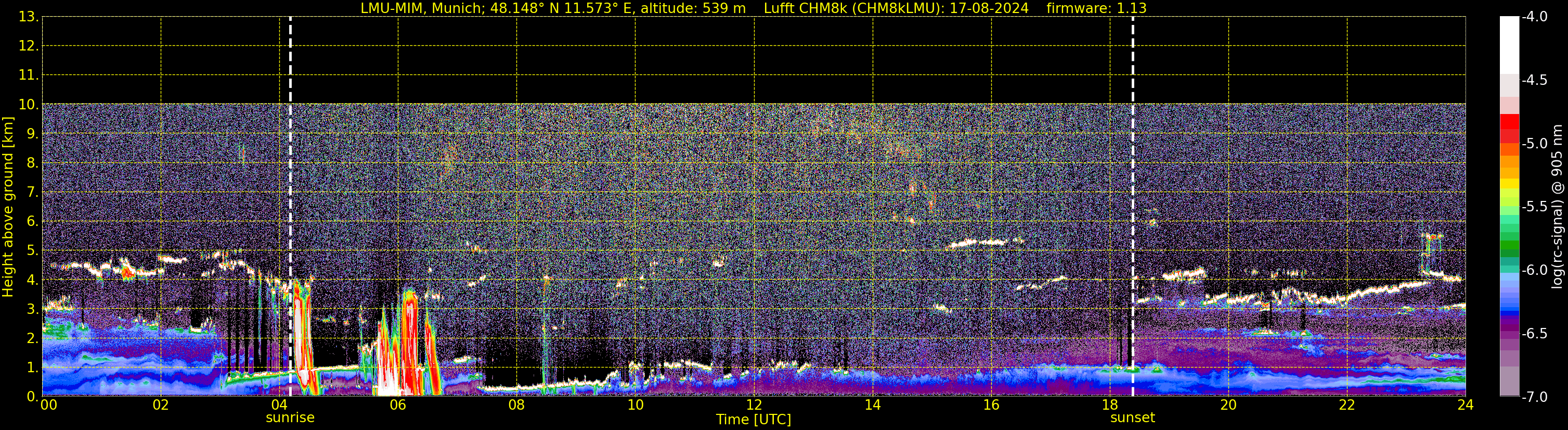The width and height of the screenshot is (1568, 430).
Task: Click the "-5.5" colorbar tick label
Action: 1534,207
